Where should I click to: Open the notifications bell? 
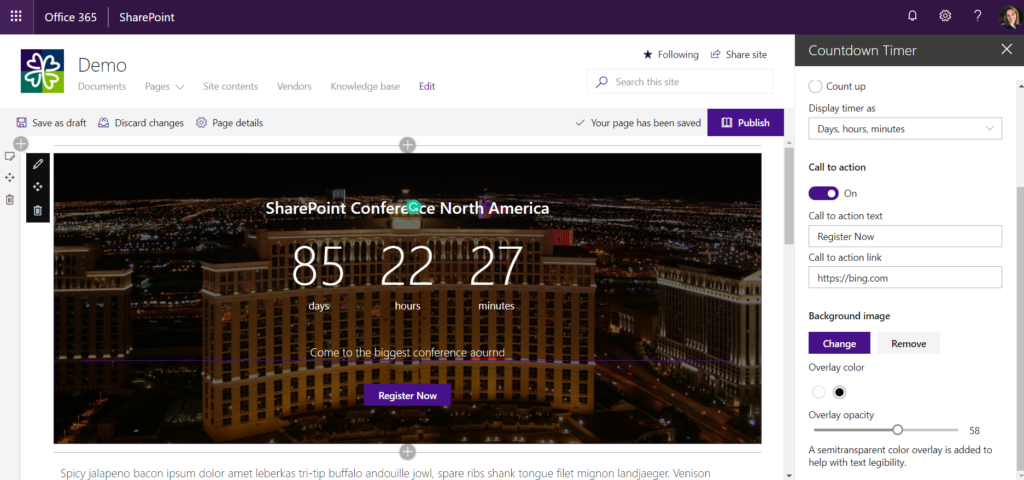912,16
